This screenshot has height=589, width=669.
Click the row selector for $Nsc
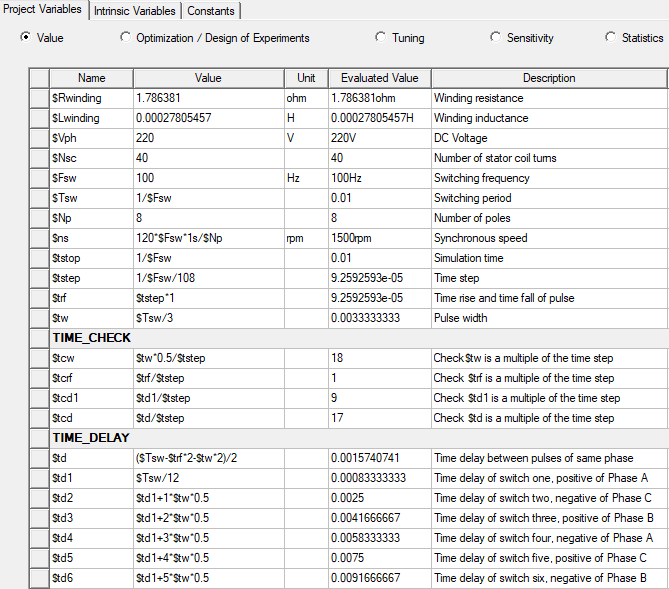pyautogui.click(x=39, y=158)
